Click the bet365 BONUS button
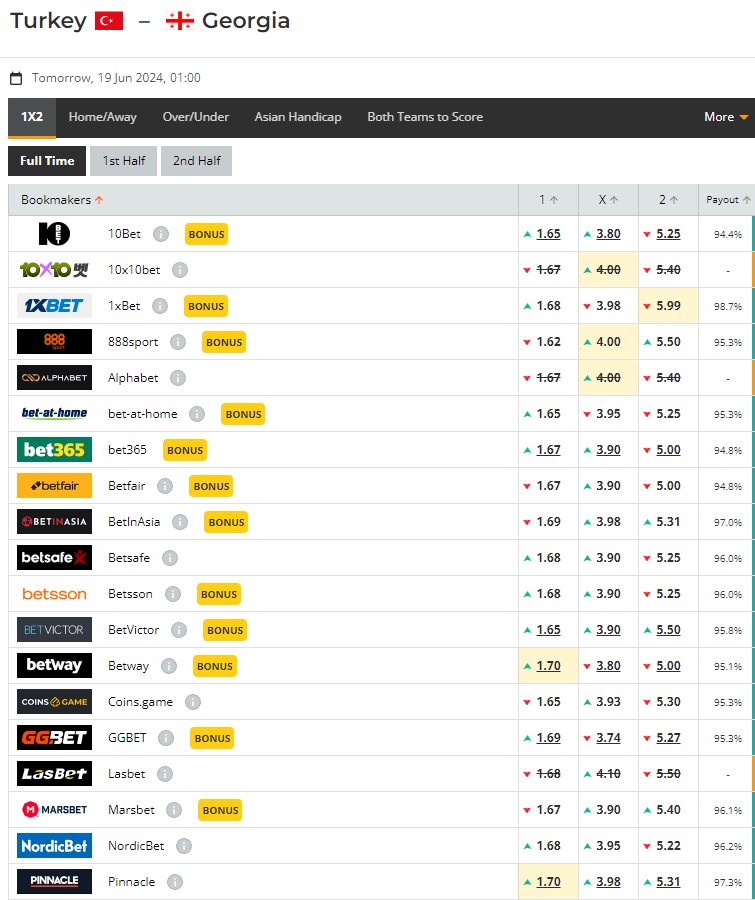Screen dimensions: 755x900 pyautogui.click(x=185, y=450)
